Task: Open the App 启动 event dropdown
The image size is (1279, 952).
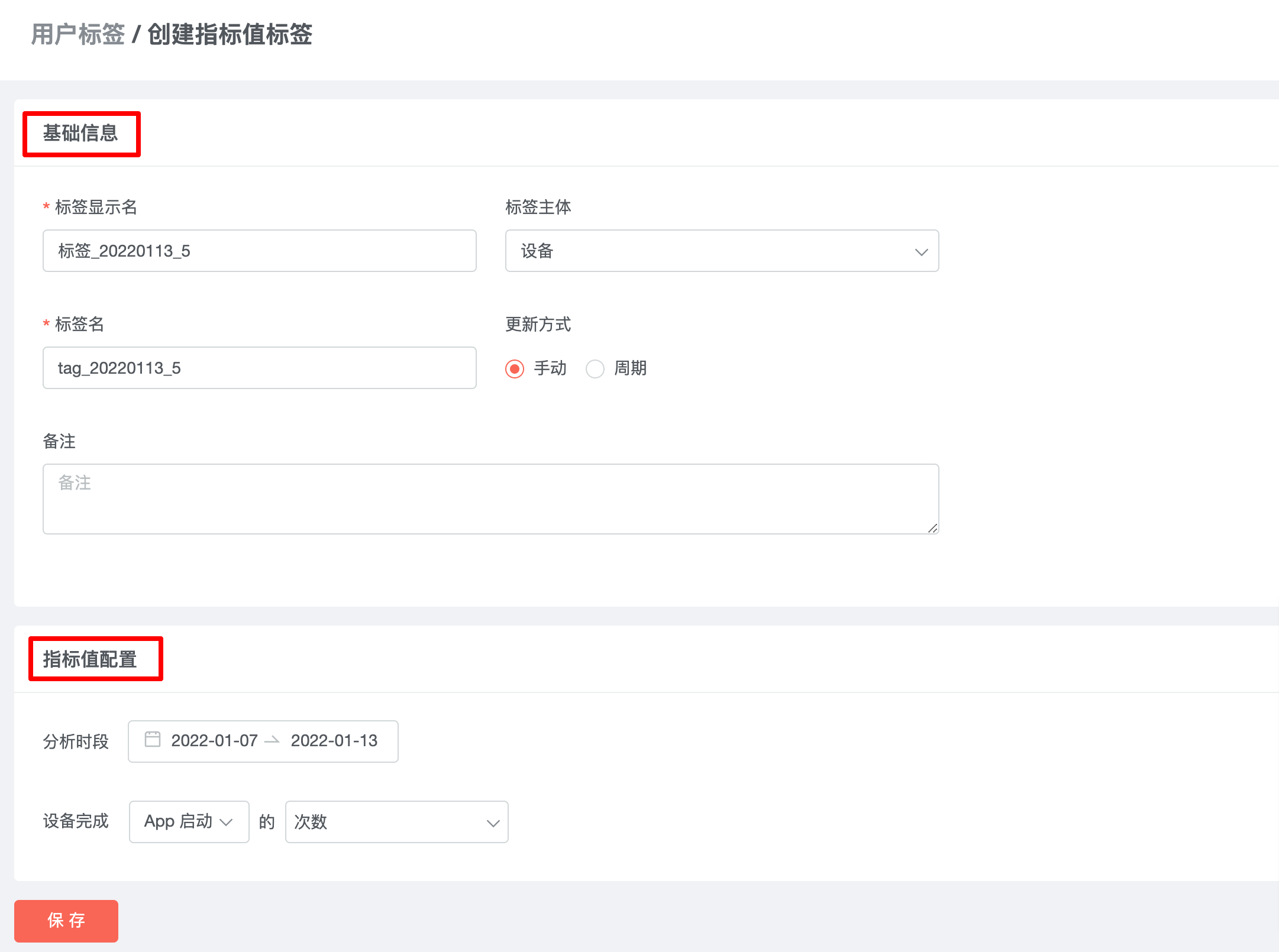Action: 189,822
